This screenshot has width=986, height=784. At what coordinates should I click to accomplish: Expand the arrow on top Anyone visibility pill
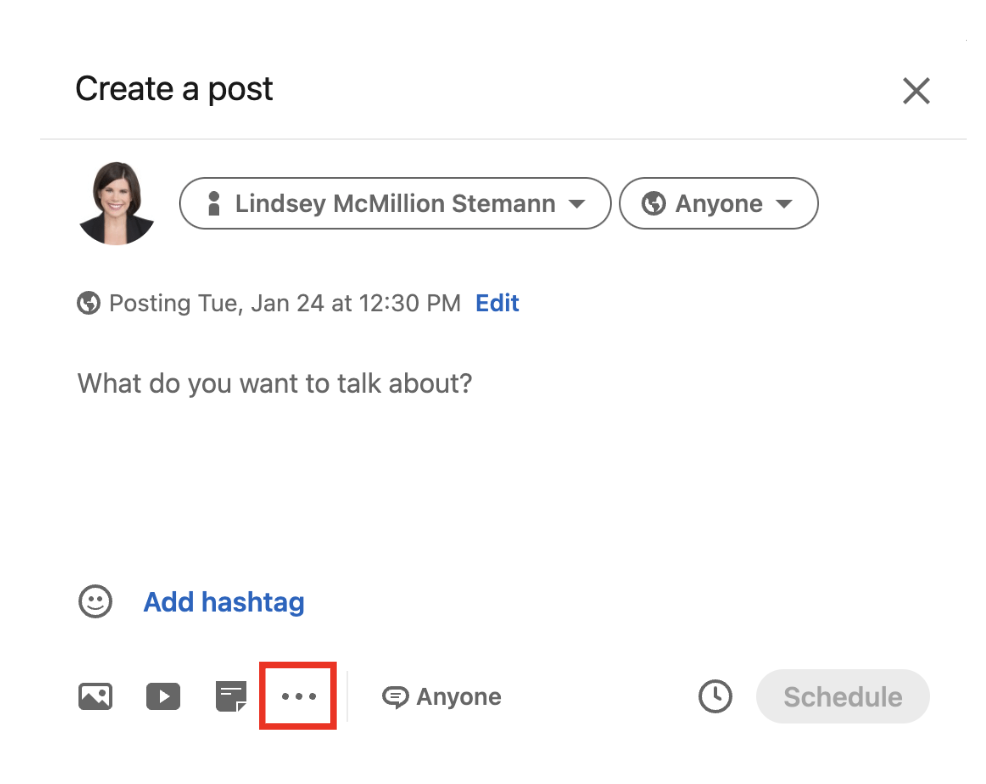pyautogui.click(x=784, y=204)
